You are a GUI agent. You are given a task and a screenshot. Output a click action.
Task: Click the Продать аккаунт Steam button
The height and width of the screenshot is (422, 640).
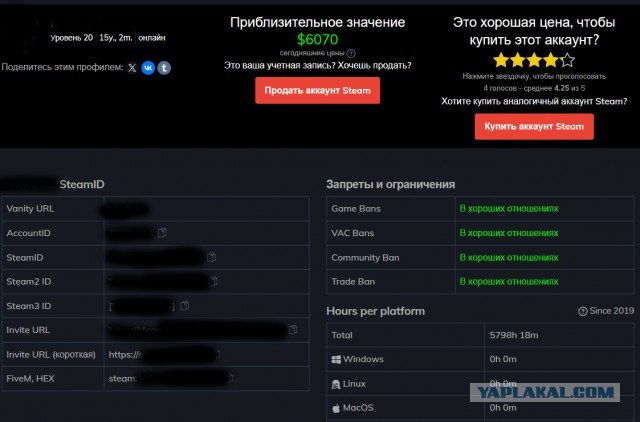point(318,91)
